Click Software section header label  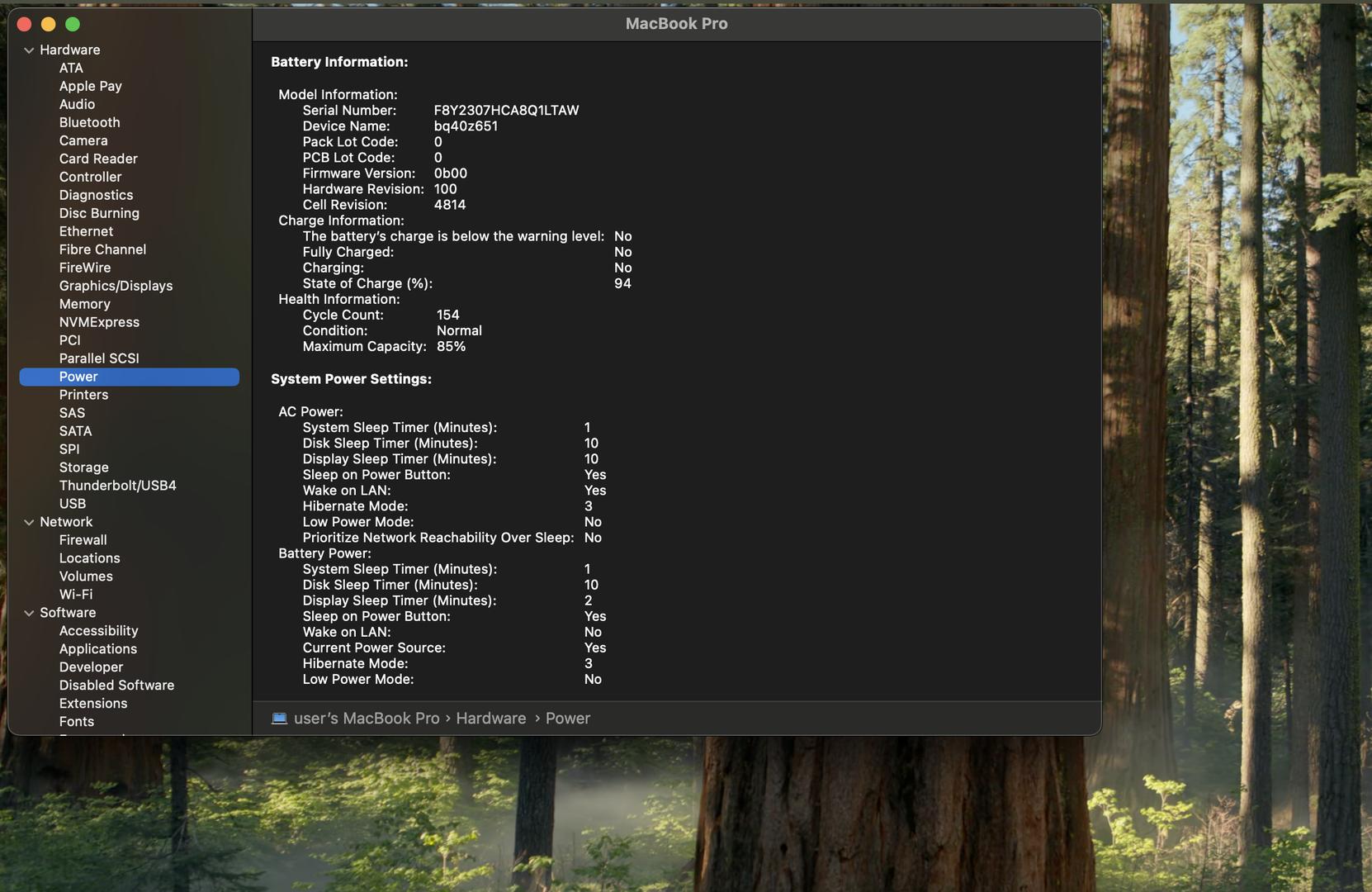click(68, 613)
